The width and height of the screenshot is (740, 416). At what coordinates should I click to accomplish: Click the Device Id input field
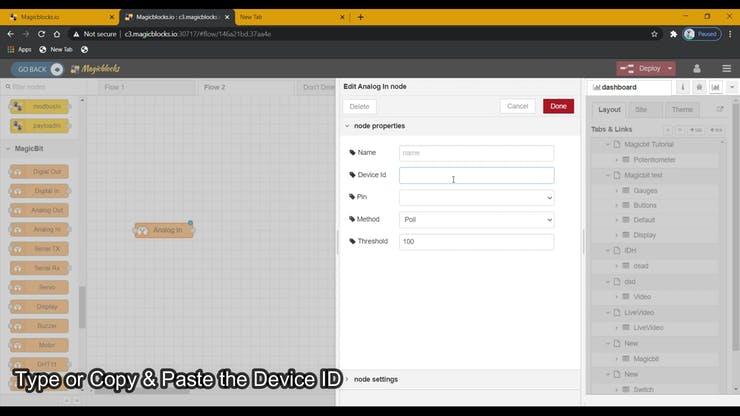476,175
